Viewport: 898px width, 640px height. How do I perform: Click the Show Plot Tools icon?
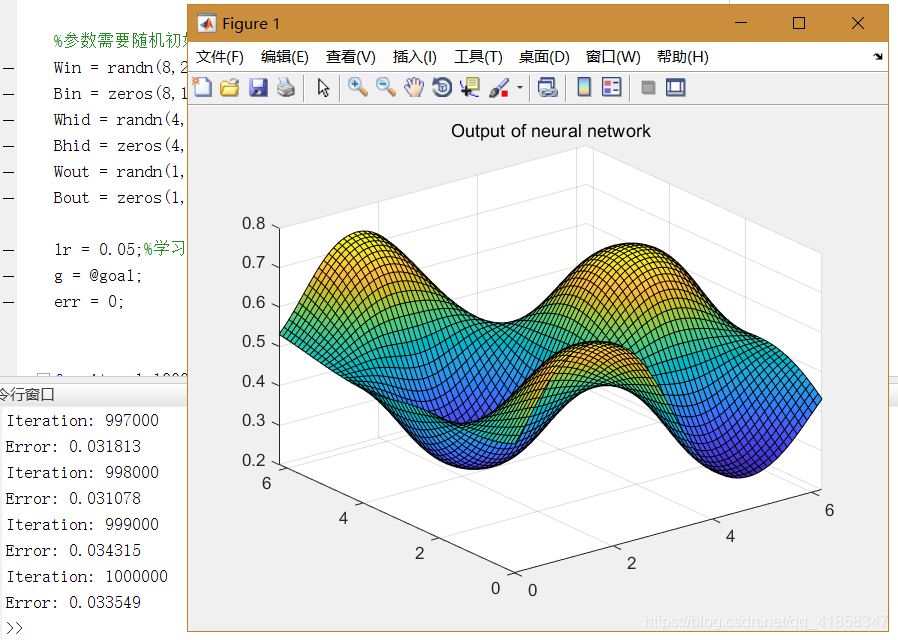click(x=676, y=88)
